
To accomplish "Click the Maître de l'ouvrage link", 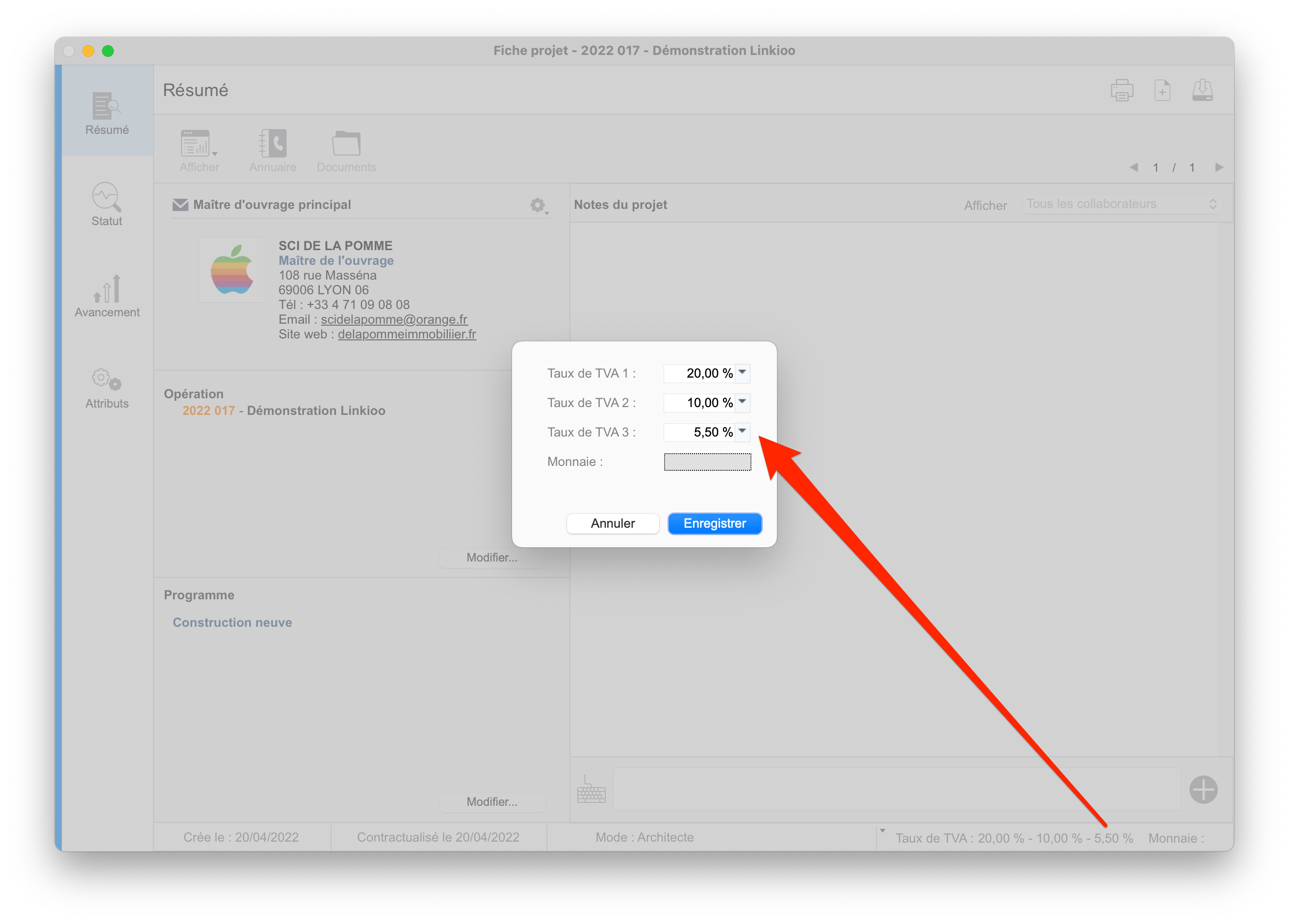I will pyautogui.click(x=336, y=260).
